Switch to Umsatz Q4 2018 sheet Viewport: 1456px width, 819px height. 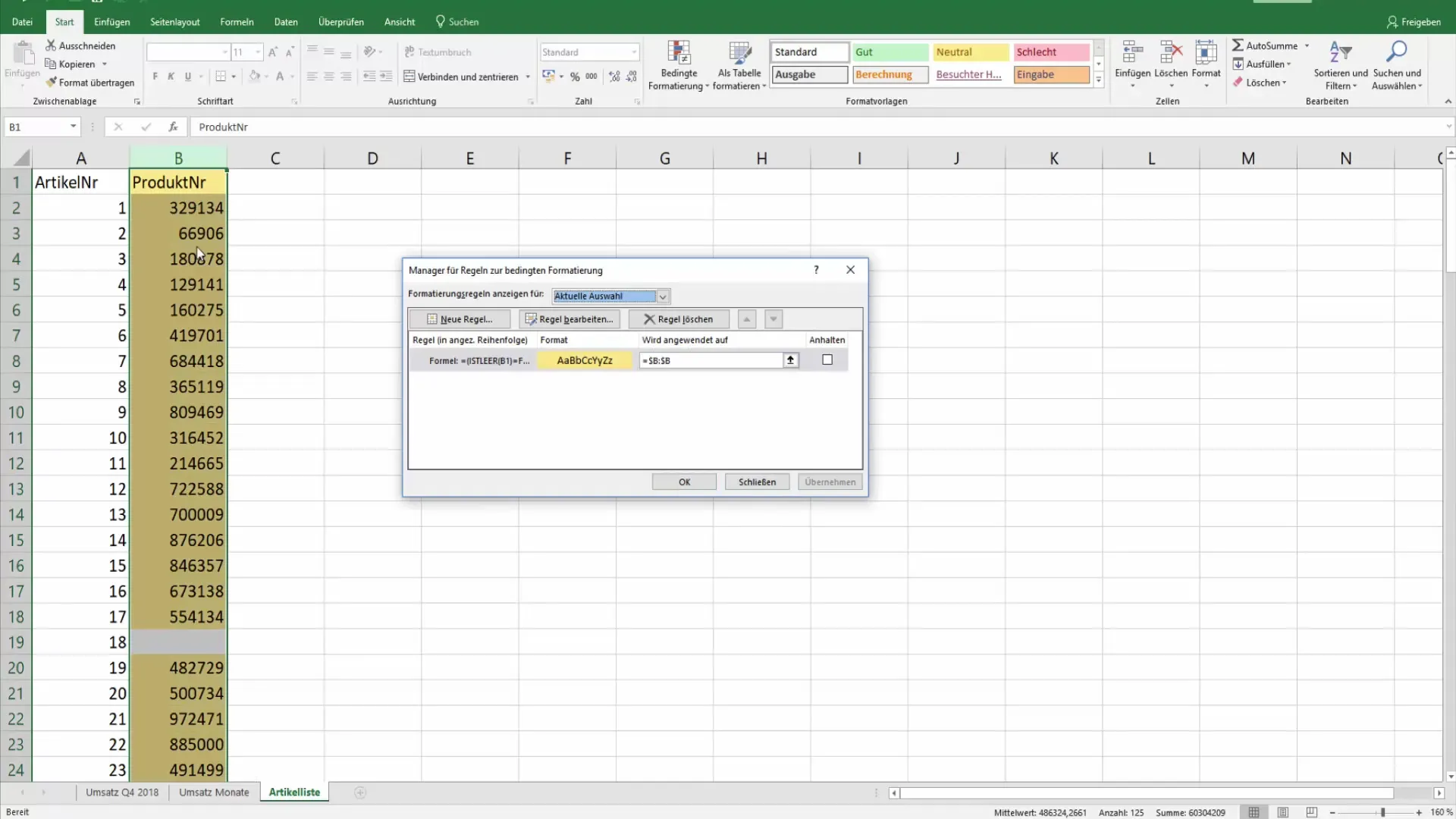pos(122,792)
